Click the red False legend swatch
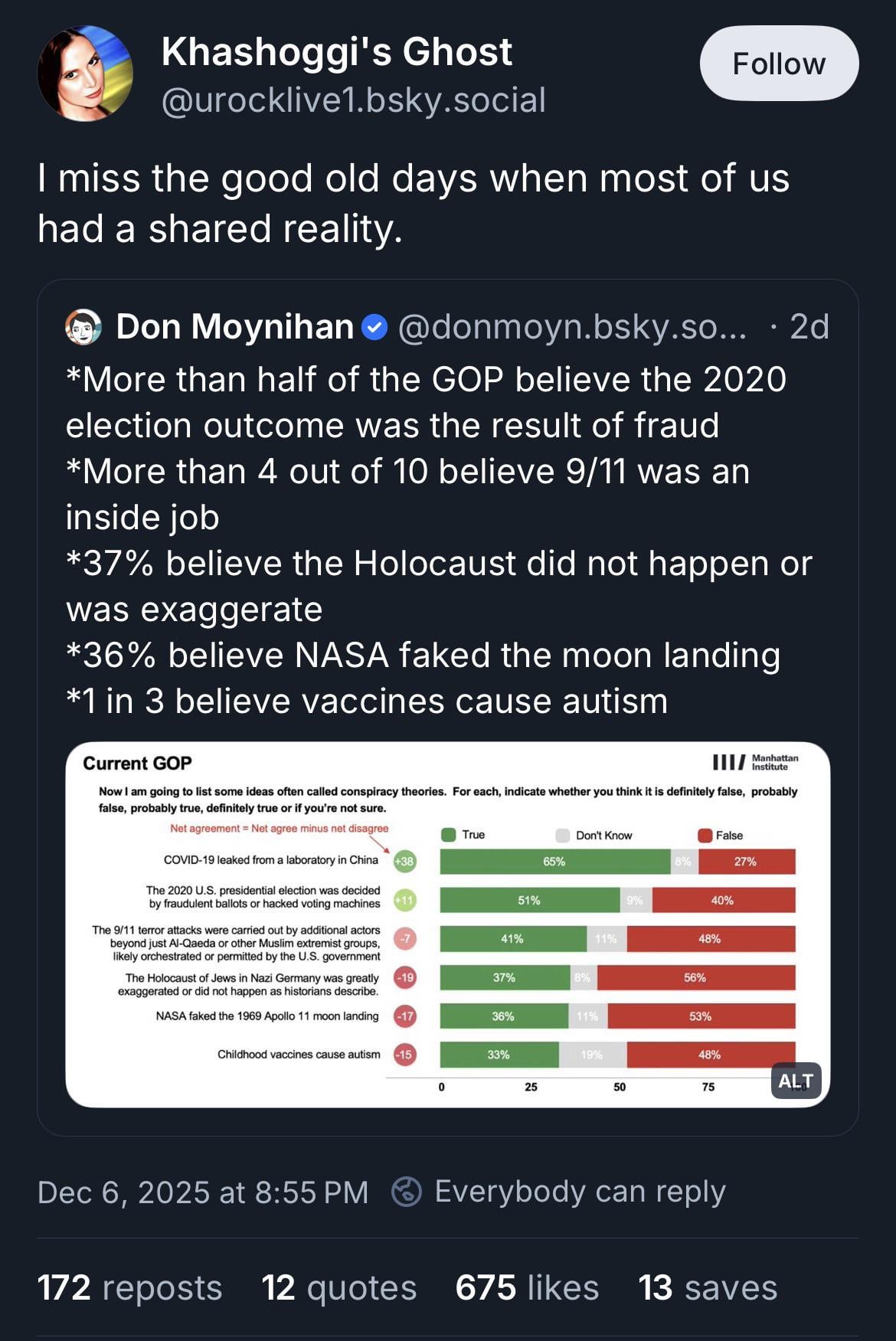Viewport: 896px width, 1341px height. point(705,835)
